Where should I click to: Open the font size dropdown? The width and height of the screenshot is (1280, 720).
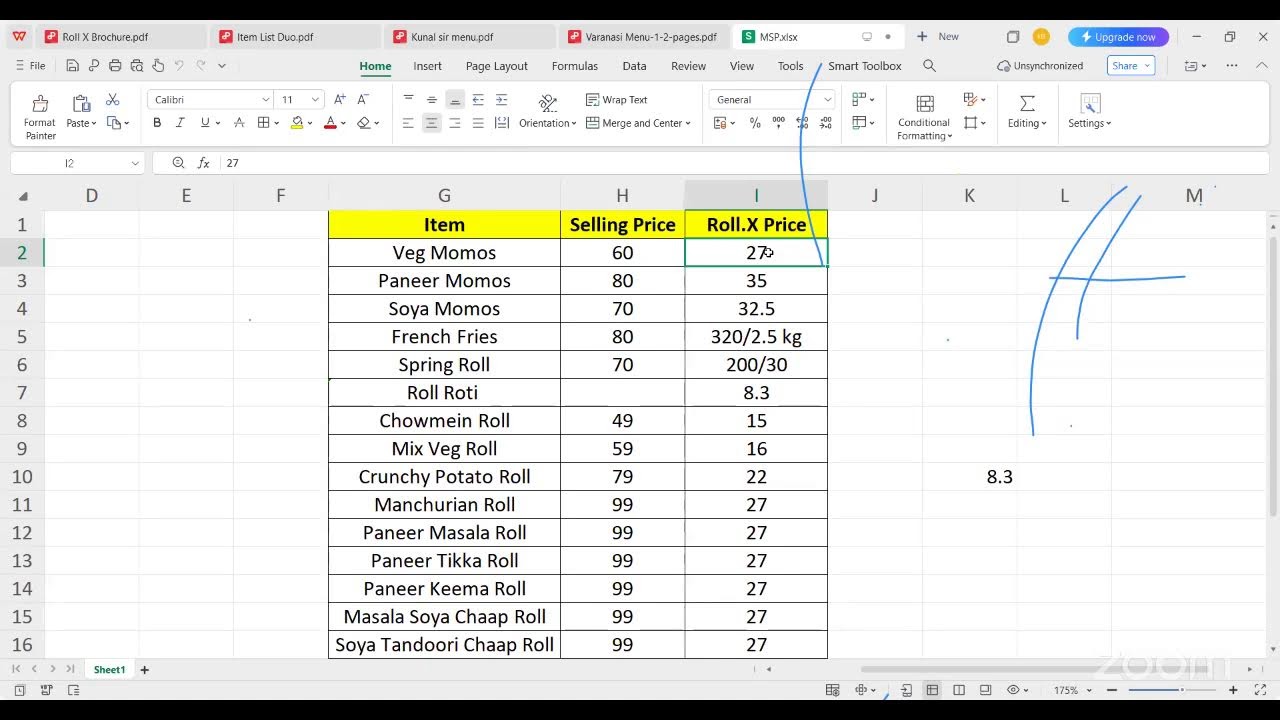point(315,100)
